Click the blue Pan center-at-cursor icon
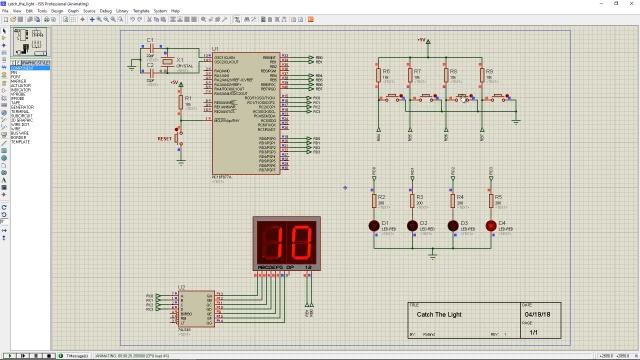Screen dimensions: 640x360 pos(92,20)
